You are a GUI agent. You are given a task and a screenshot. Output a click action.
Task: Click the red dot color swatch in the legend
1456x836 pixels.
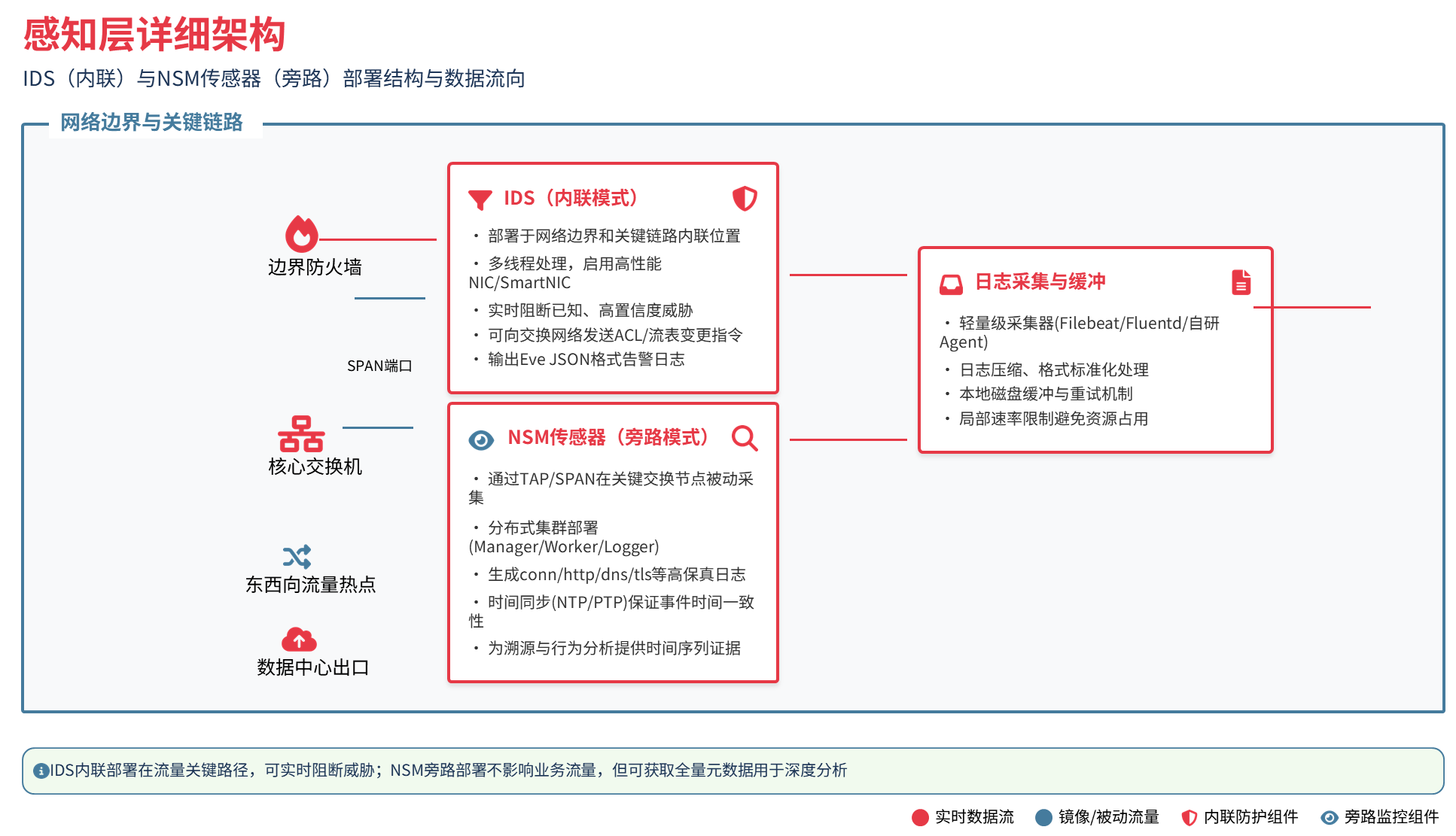click(x=920, y=817)
